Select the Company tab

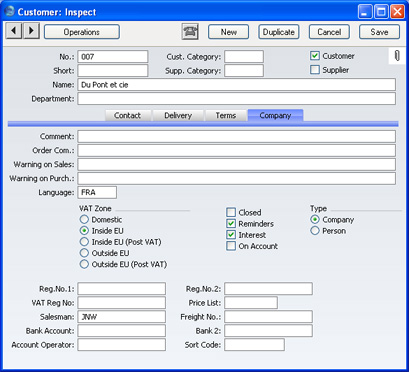pyautogui.click(x=275, y=115)
